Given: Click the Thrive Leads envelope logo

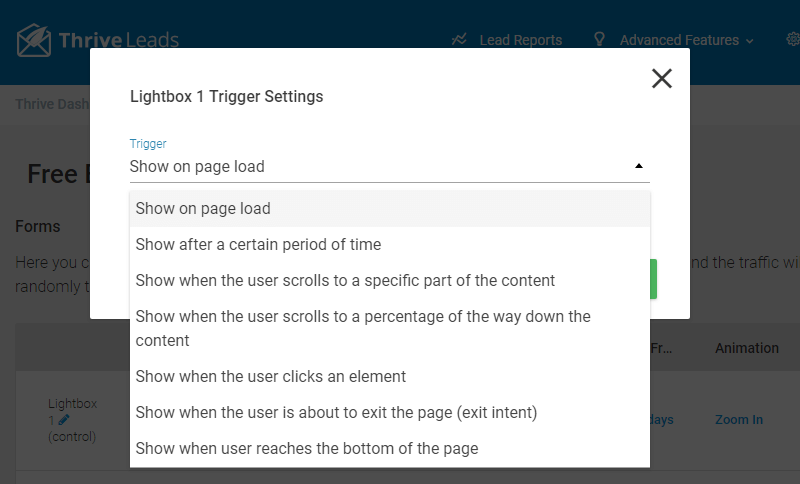Looking at the screenshot, I should [x=34, y=40].
